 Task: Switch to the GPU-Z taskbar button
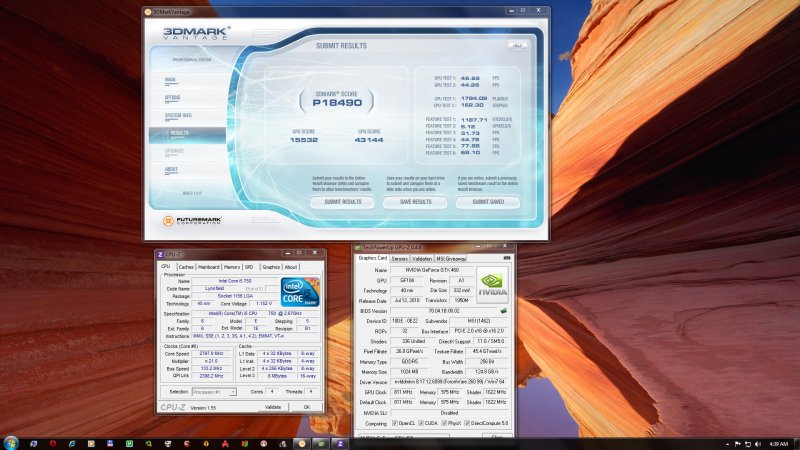point(321,443)
